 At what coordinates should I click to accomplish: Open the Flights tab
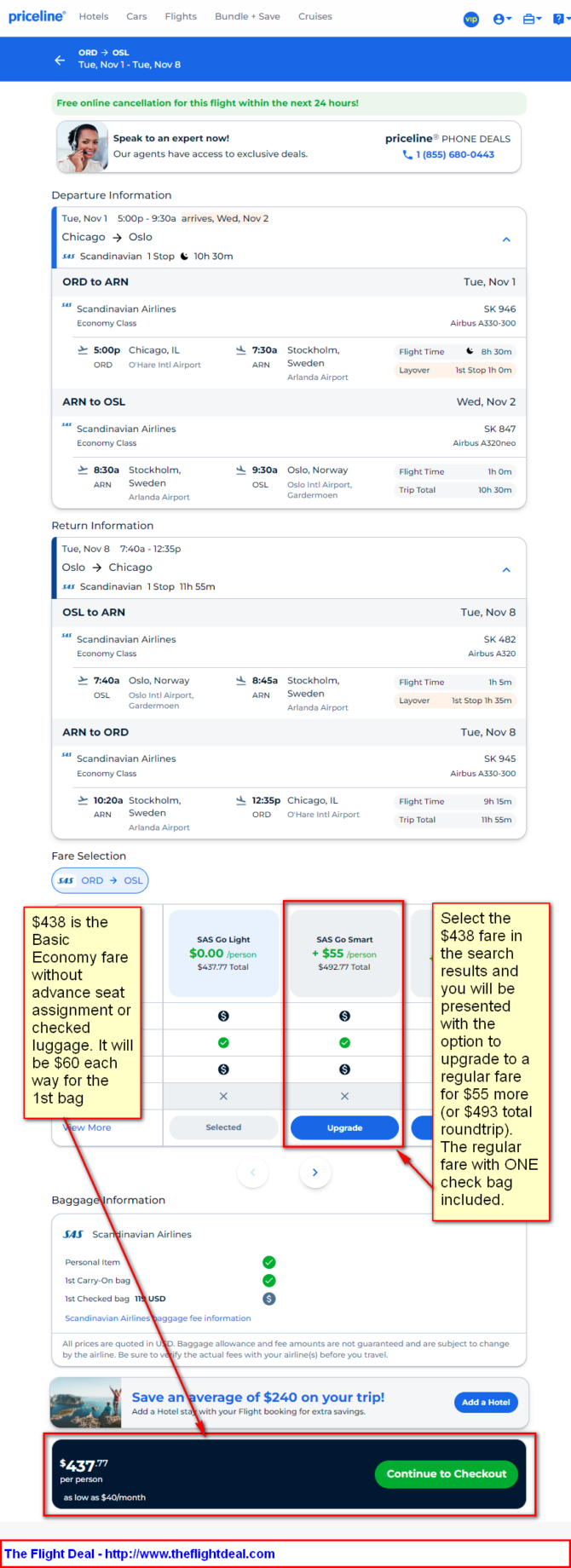181,16
